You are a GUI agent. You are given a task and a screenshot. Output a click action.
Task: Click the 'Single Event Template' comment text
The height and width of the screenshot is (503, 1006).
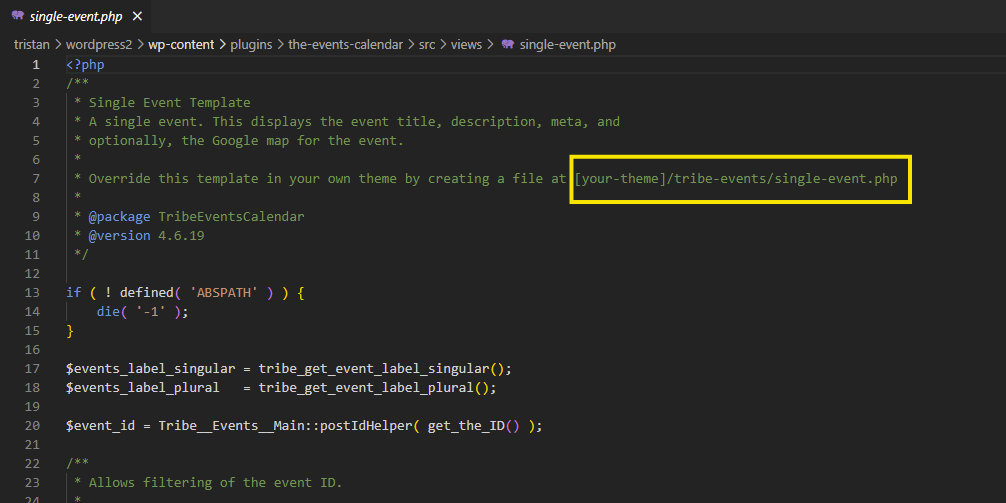(169, 103)
